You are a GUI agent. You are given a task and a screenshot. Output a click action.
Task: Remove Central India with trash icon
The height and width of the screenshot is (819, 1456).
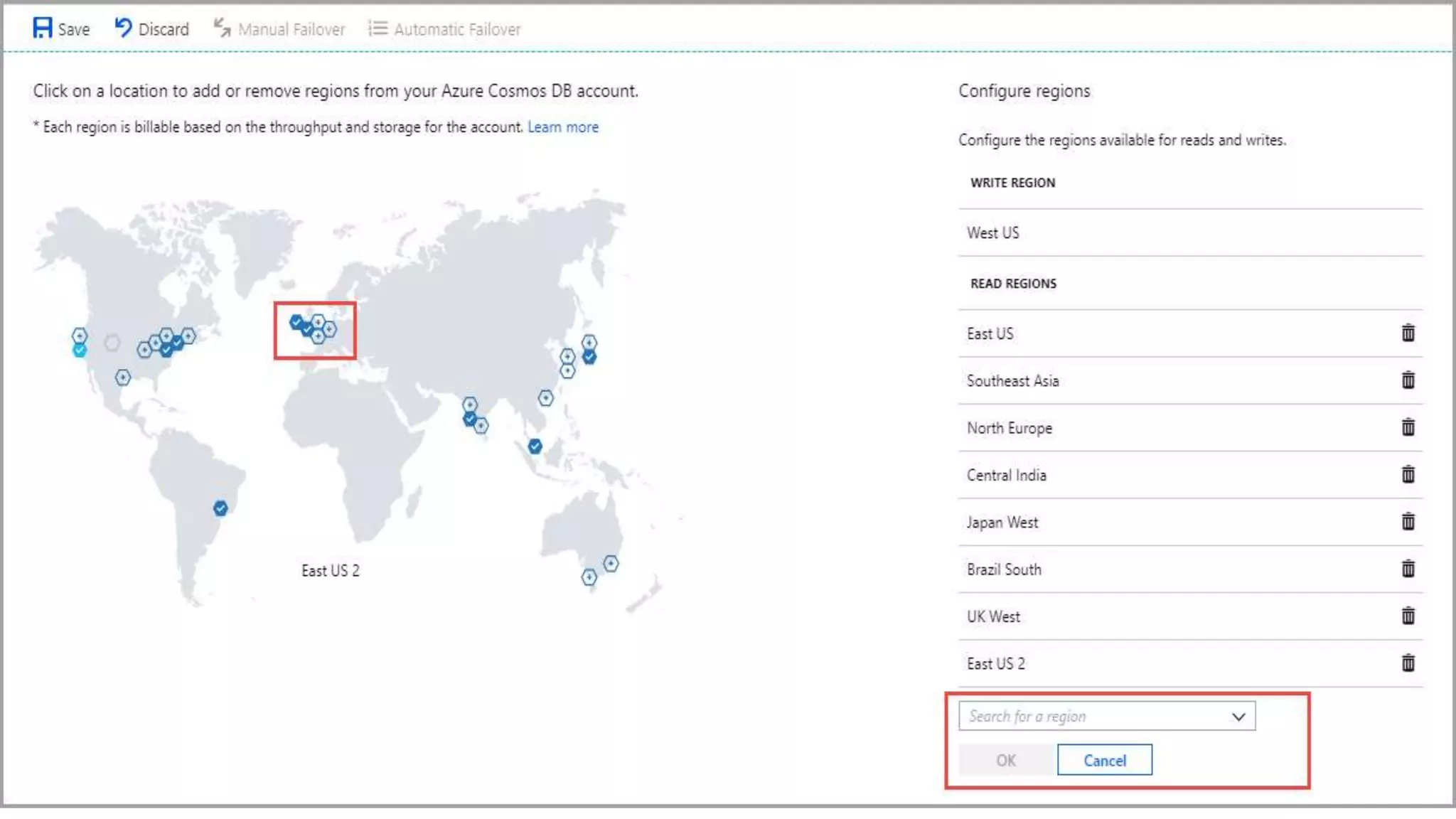[1408, 474]
